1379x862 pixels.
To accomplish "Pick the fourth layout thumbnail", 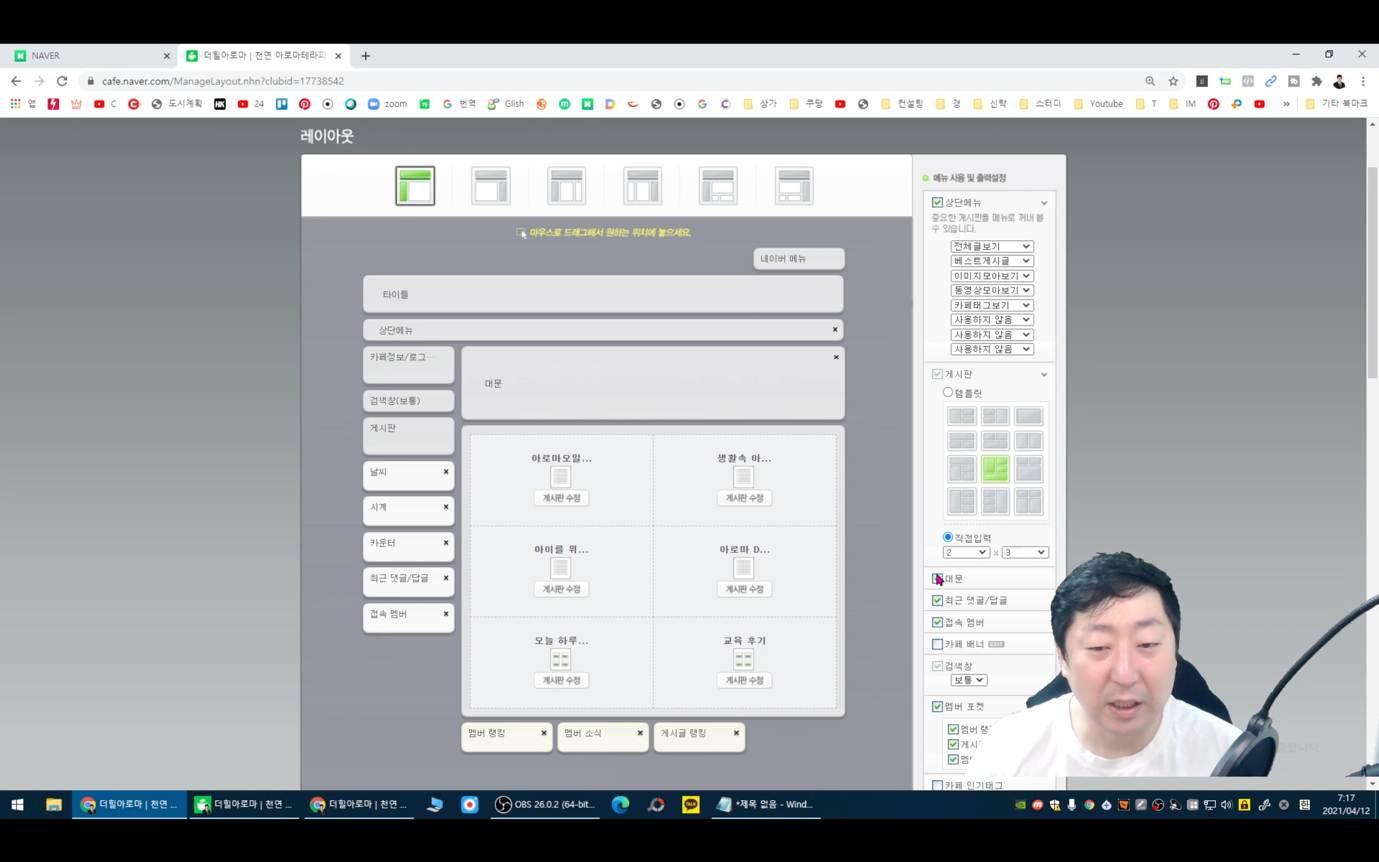I will click(x=642, y=186).
